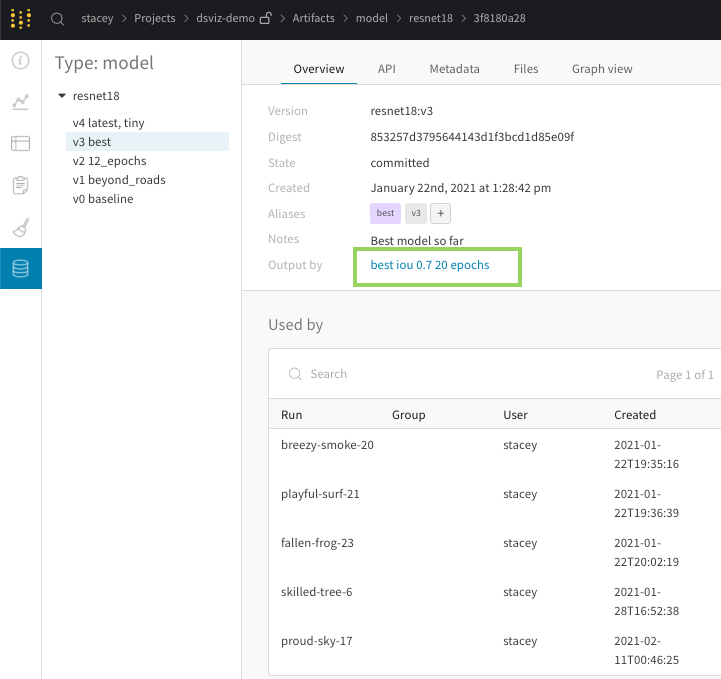Screen dimensions: 721x679
Task: Open dsviz-demo in the breadcrumb
Action: (x=225, y=18)
